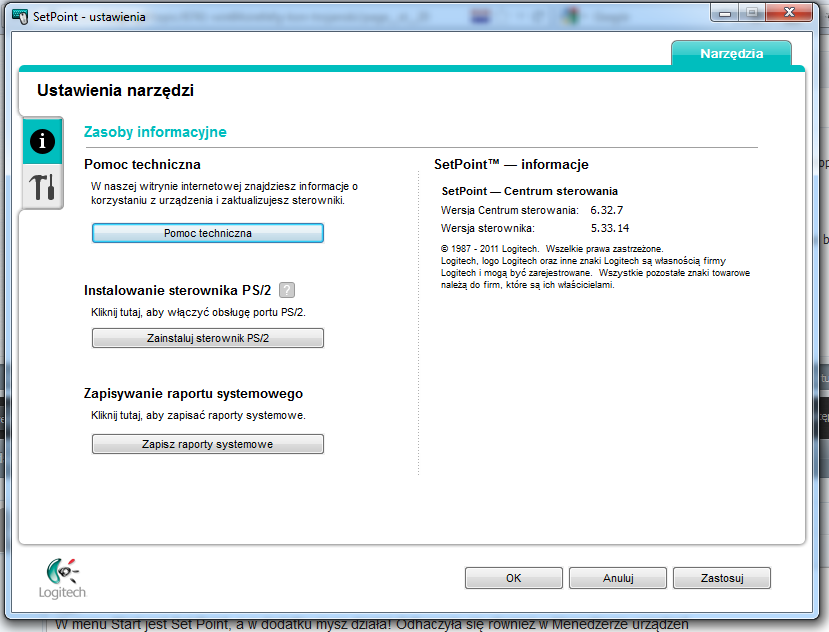Click the save system reports description text
The width and height of the screenshot is (829, 632).
click(x=198, y=415)
